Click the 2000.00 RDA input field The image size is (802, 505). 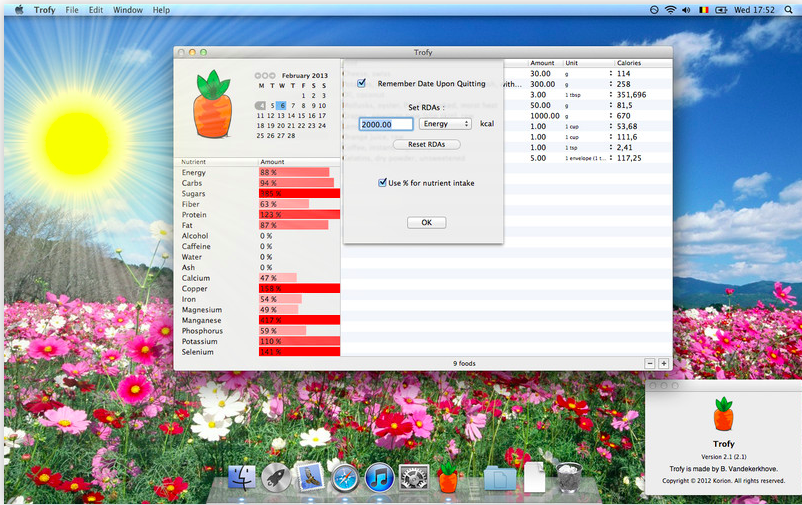[386, 124]
